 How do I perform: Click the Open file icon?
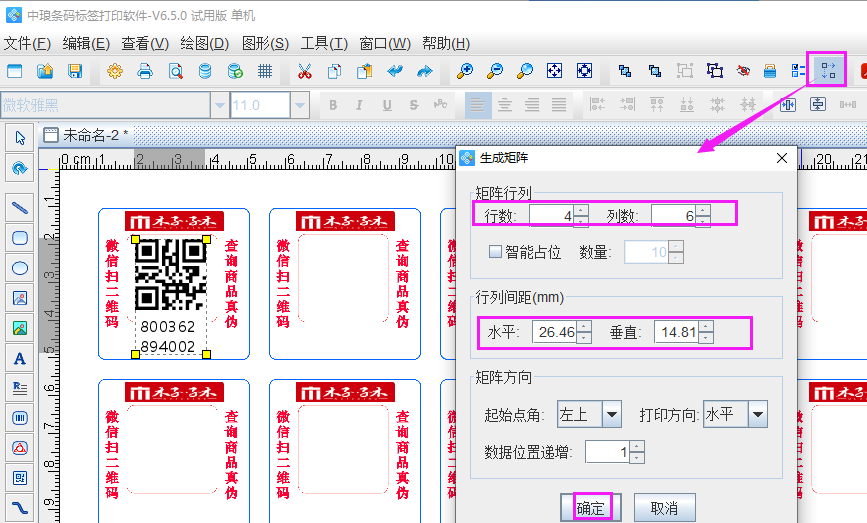point(45,71)
